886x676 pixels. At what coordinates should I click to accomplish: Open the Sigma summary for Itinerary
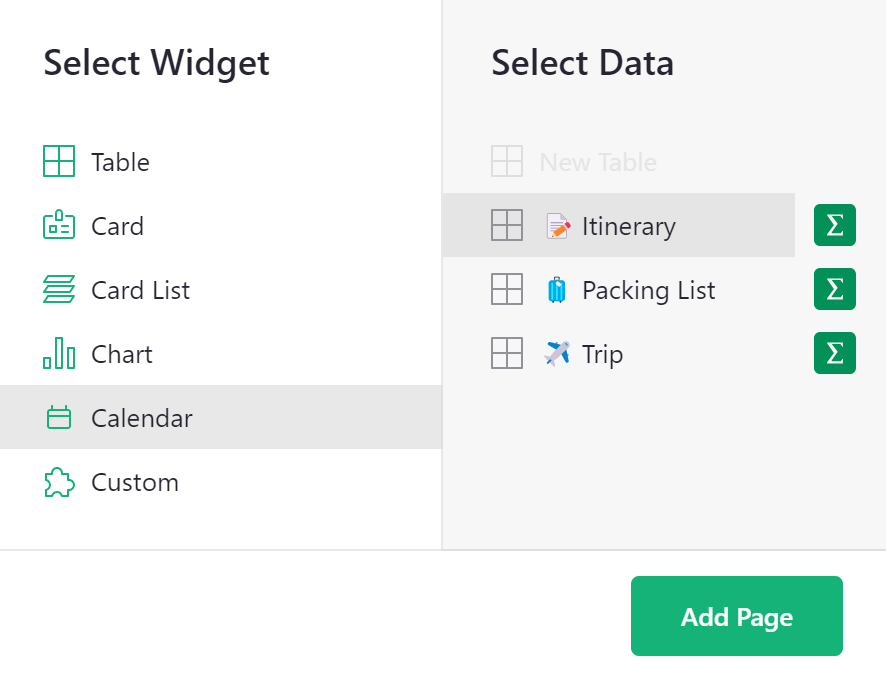(834, 225)
